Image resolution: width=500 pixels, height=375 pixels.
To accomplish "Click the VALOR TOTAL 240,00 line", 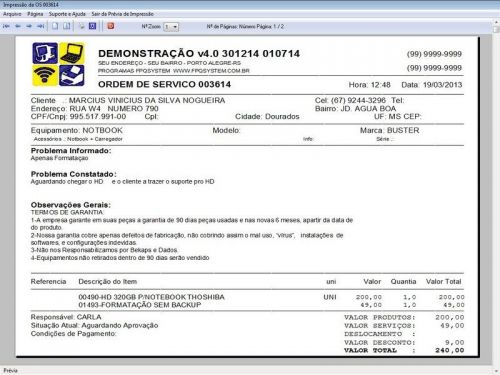I will [404, 350].
